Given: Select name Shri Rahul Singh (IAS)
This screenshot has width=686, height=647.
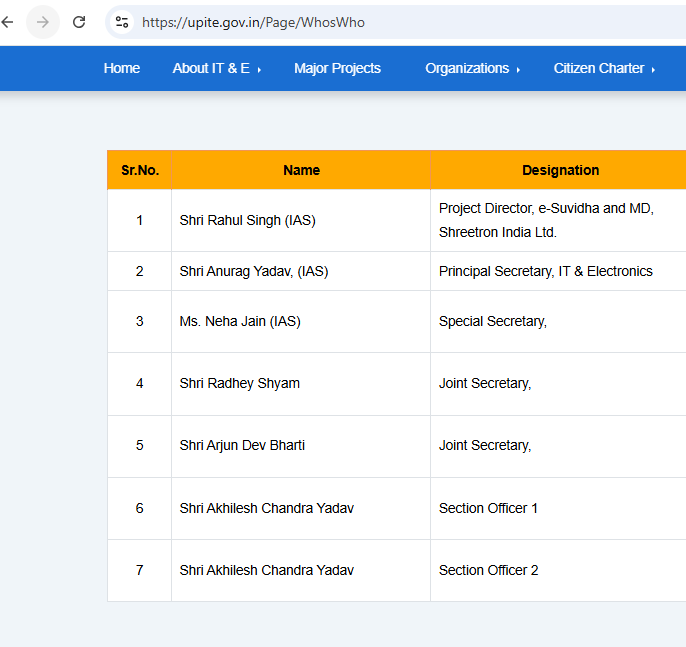Looking at the screenshot, I should point(247,220).
